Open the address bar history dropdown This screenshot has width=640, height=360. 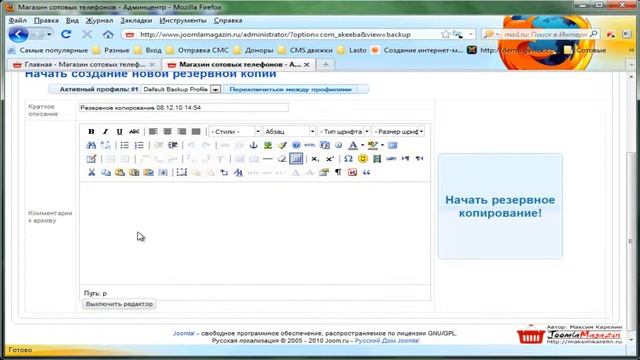[x=470, y=34]
